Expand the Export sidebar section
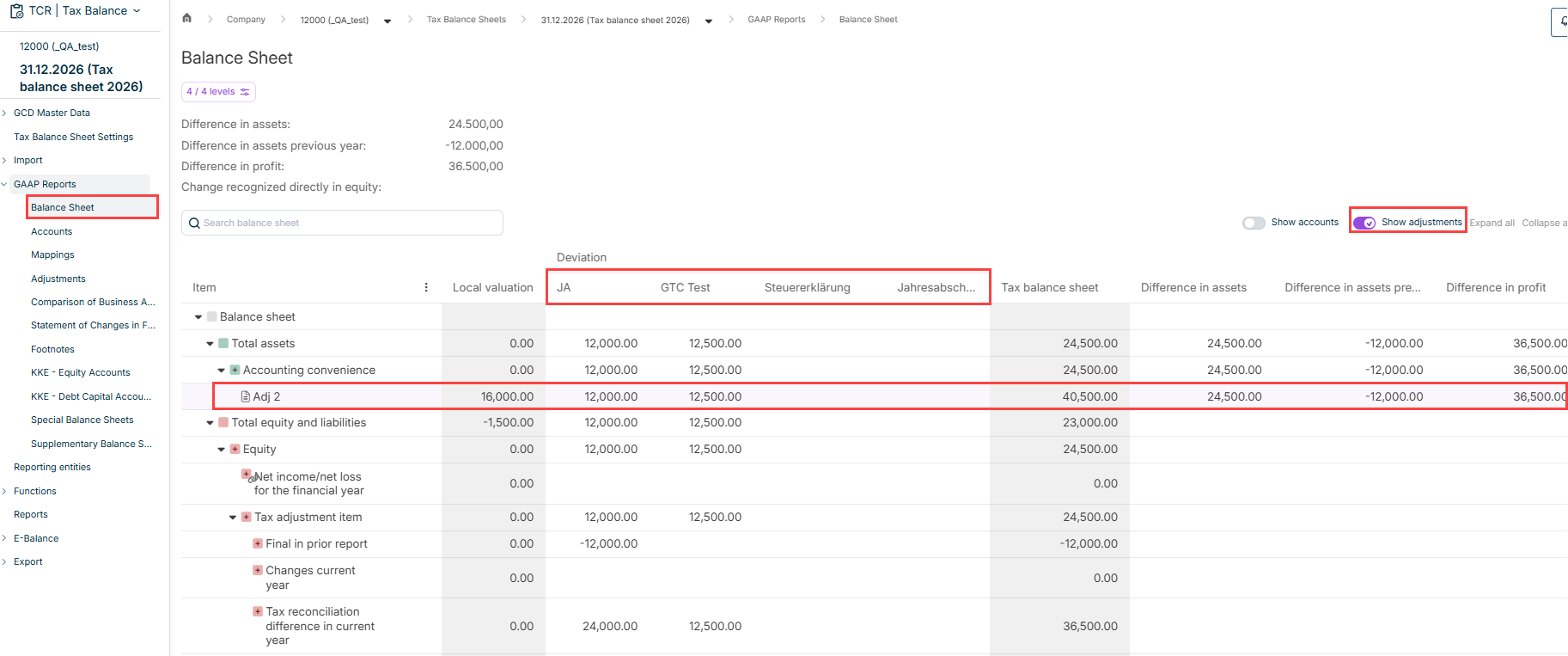 coord(4,561)
